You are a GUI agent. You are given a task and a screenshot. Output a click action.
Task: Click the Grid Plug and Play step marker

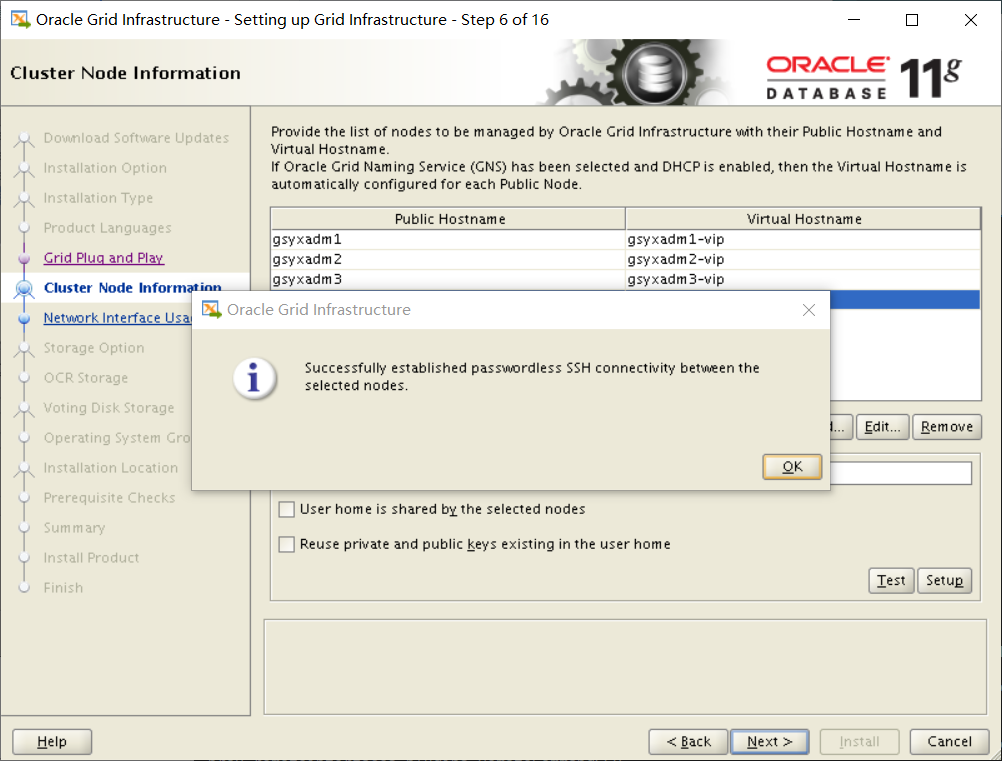tap(24, 258)
